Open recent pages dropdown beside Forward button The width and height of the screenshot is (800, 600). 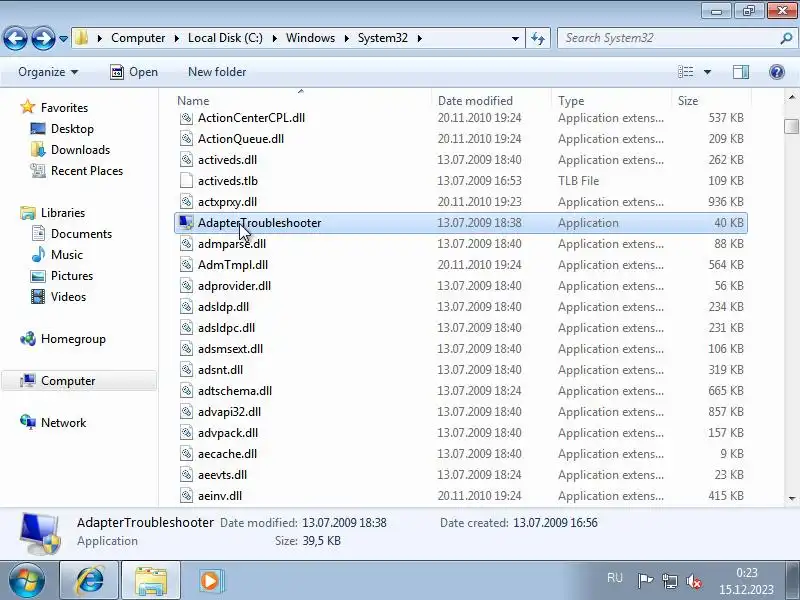click(63, 39)
